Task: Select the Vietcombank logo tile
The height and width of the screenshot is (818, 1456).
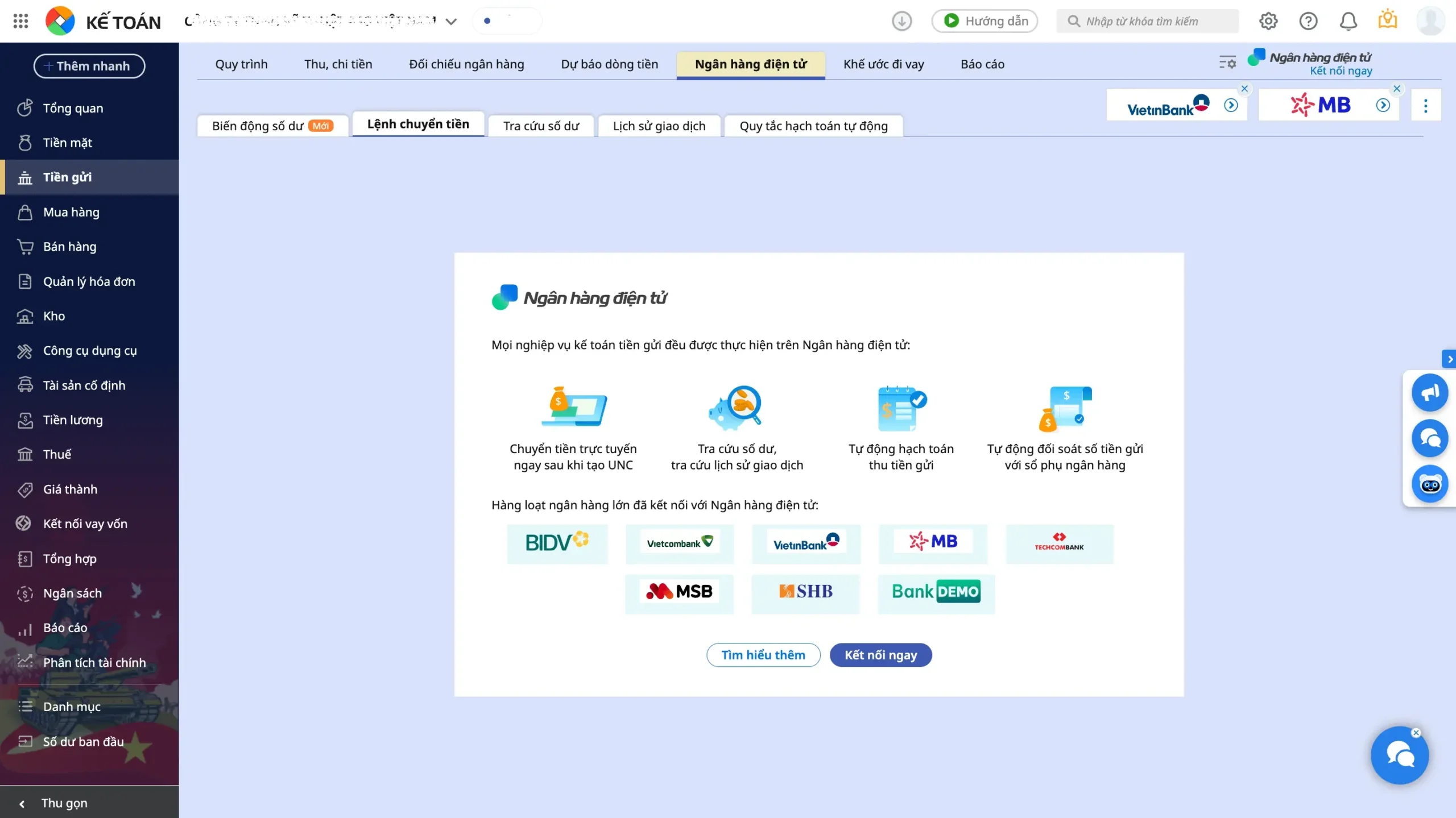Action: point(680,544)
